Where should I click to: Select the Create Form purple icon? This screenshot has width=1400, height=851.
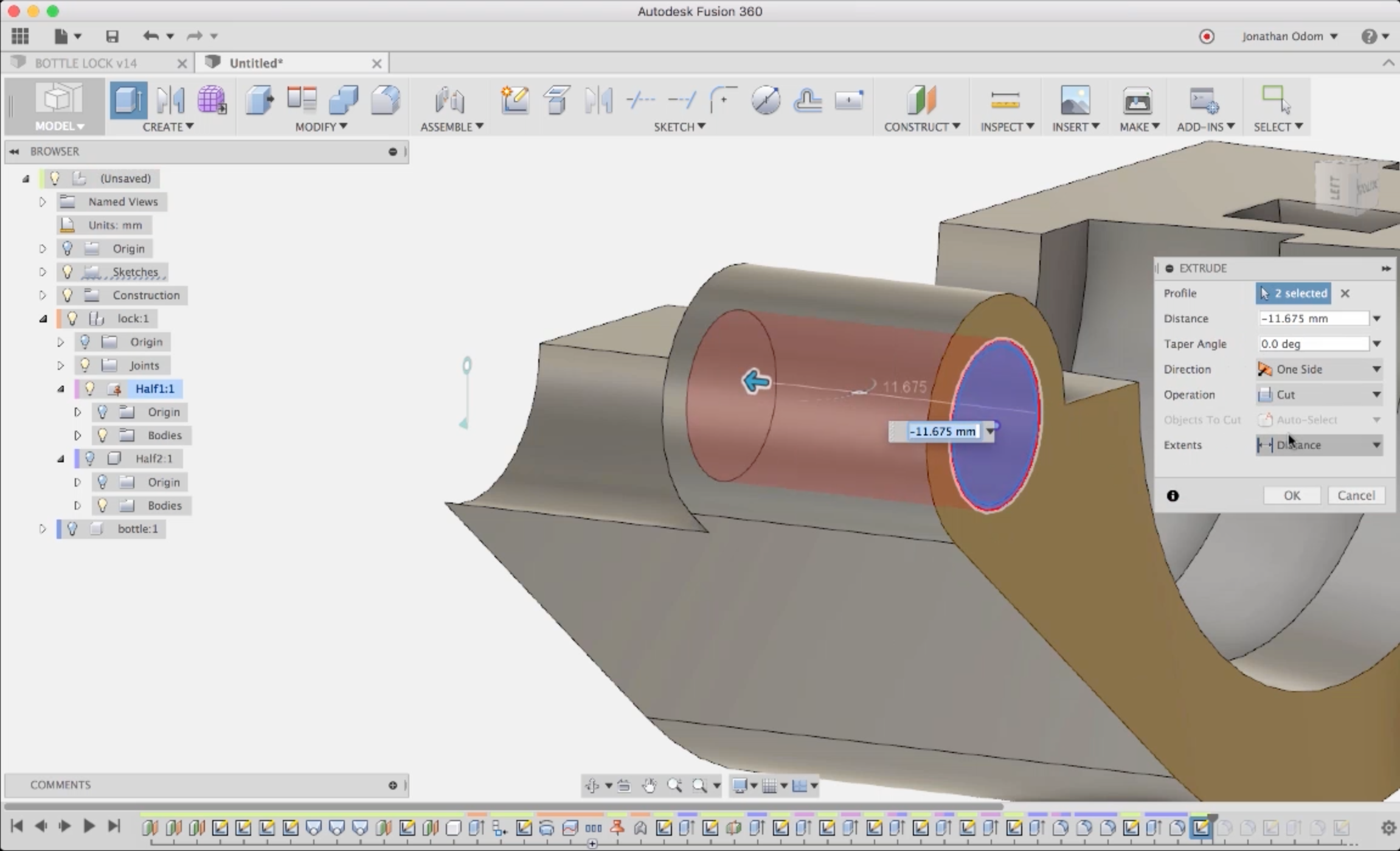click(212, 100)
